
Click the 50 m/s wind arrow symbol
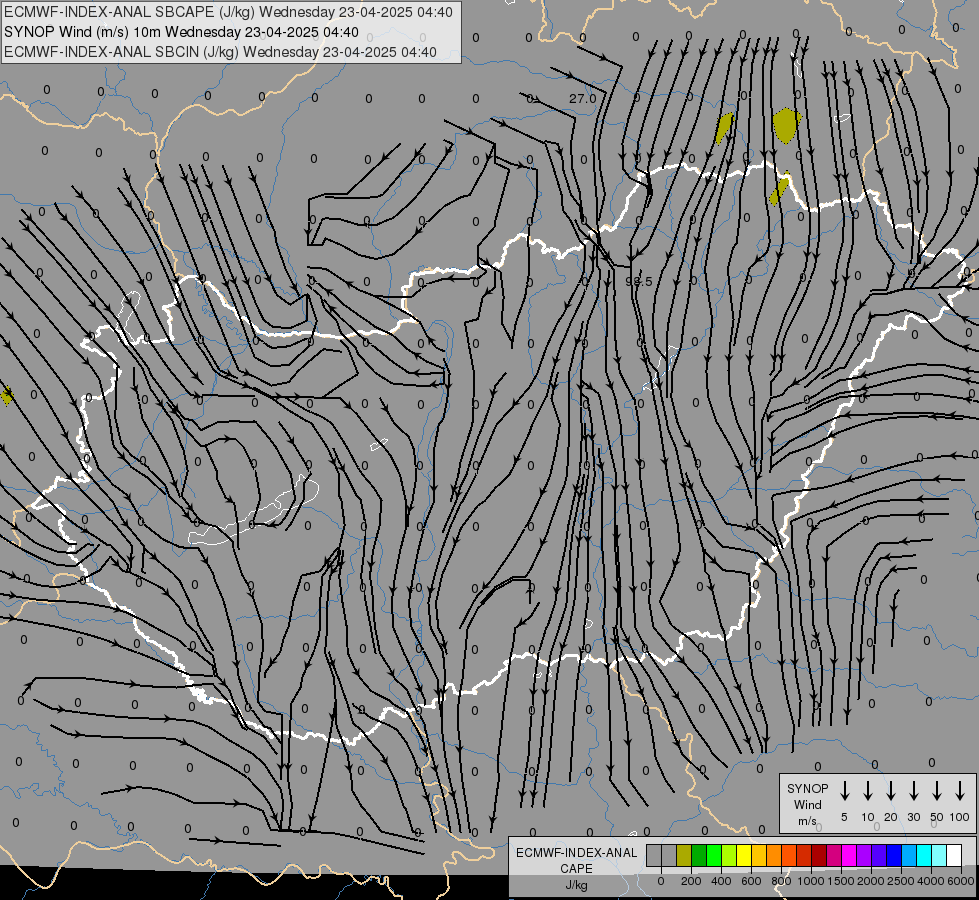click(937, 791)
